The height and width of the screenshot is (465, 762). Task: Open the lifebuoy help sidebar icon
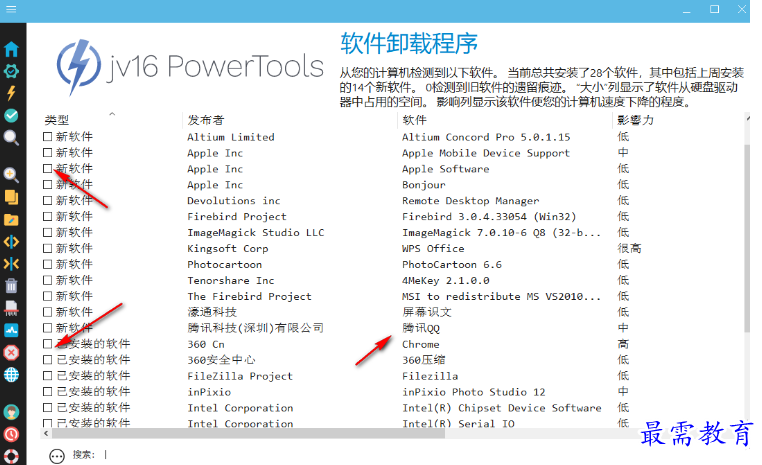pos(11,456)
